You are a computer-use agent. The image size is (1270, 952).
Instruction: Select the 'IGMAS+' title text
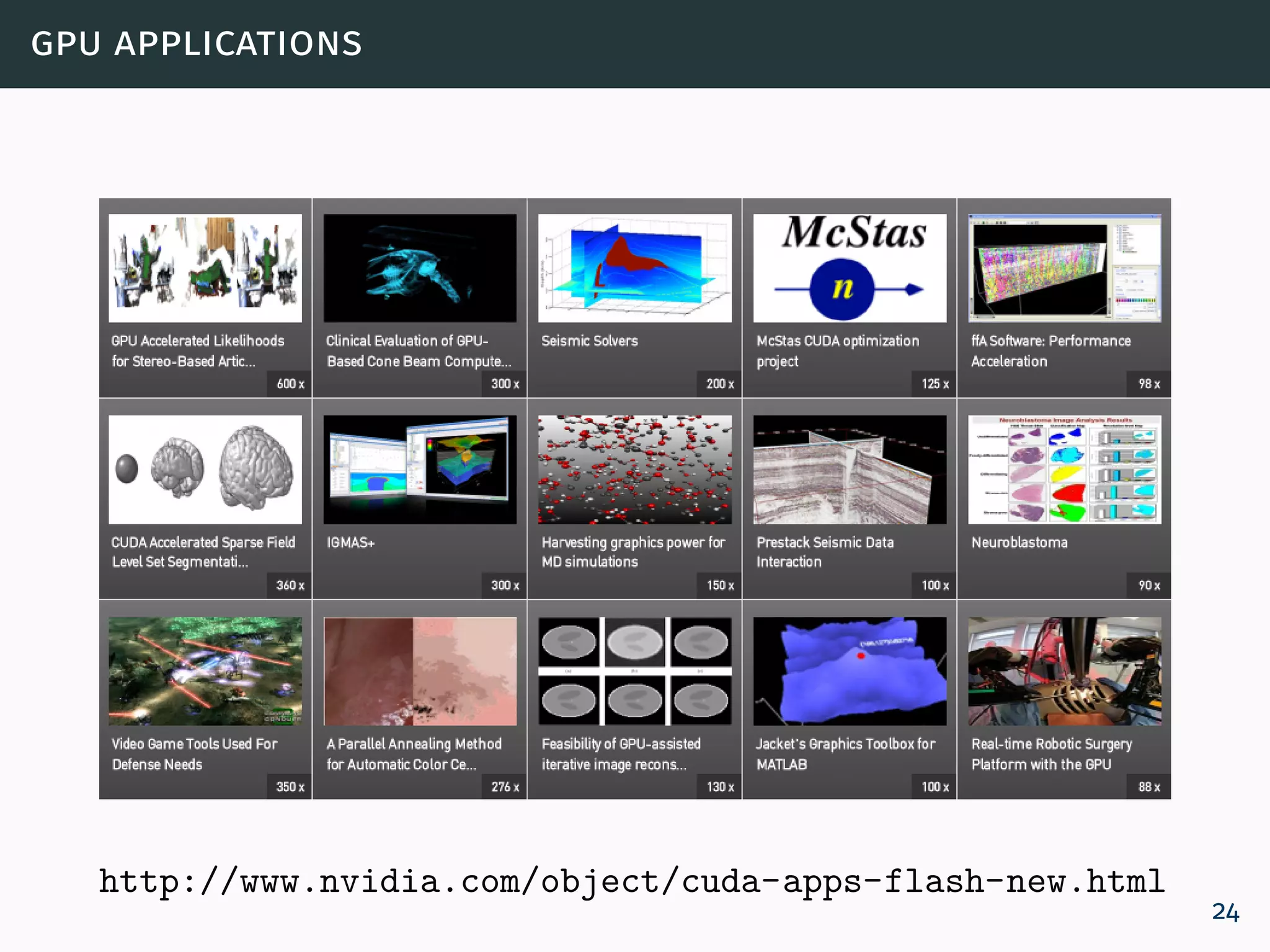[350, 542]
